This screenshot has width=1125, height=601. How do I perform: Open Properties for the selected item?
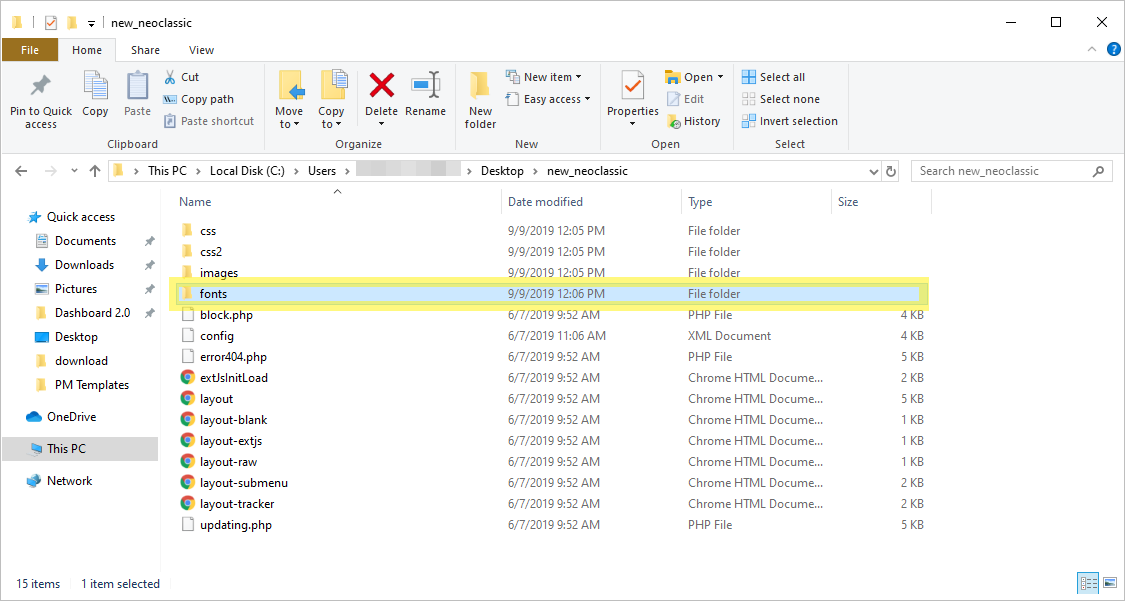(632, 87)
